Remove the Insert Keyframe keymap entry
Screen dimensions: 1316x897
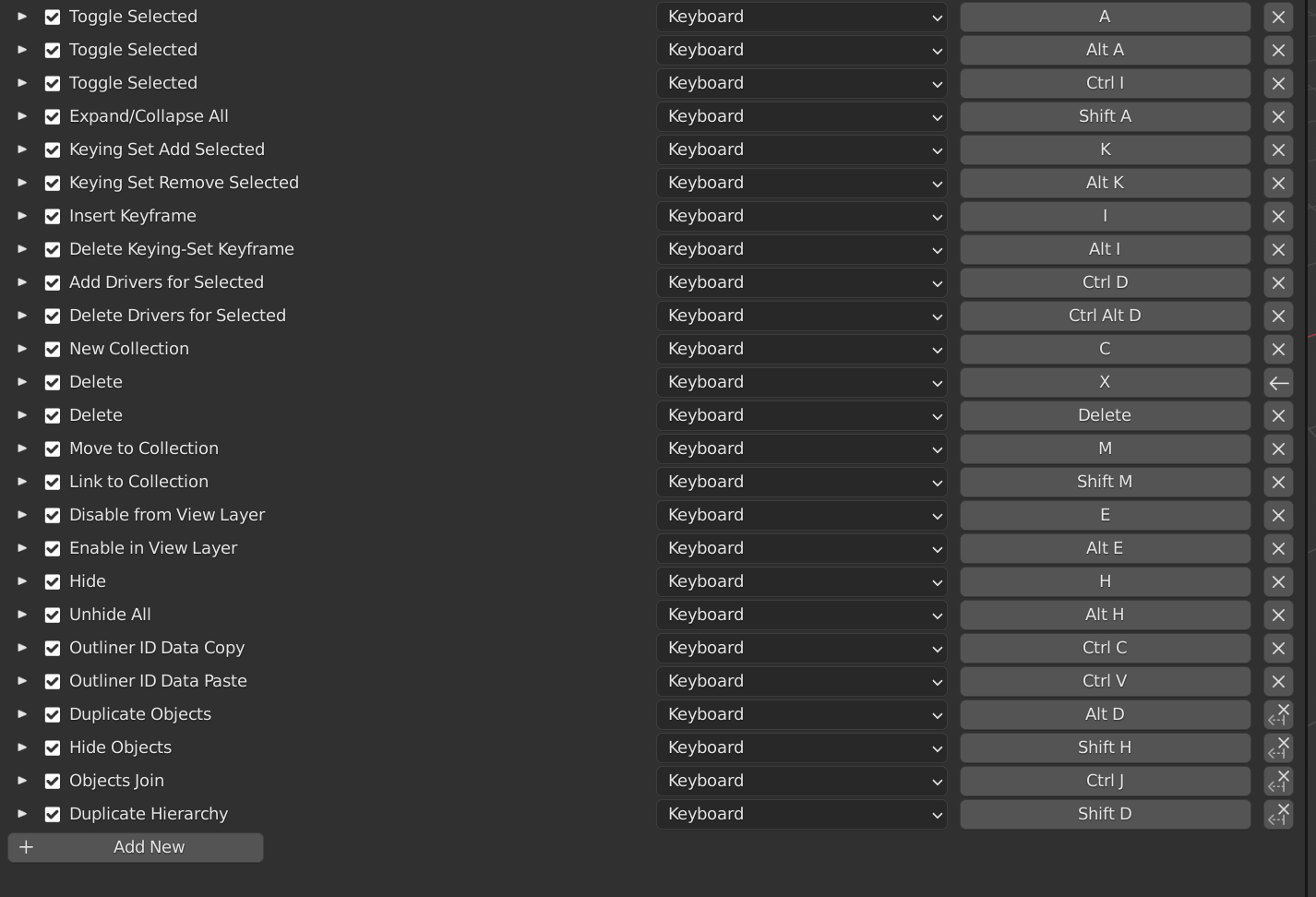point(1278,216)
